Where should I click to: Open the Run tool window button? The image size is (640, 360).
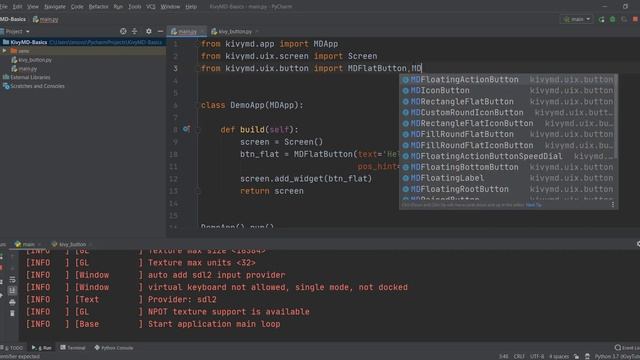pyautogui.click(x=42, y=348)
